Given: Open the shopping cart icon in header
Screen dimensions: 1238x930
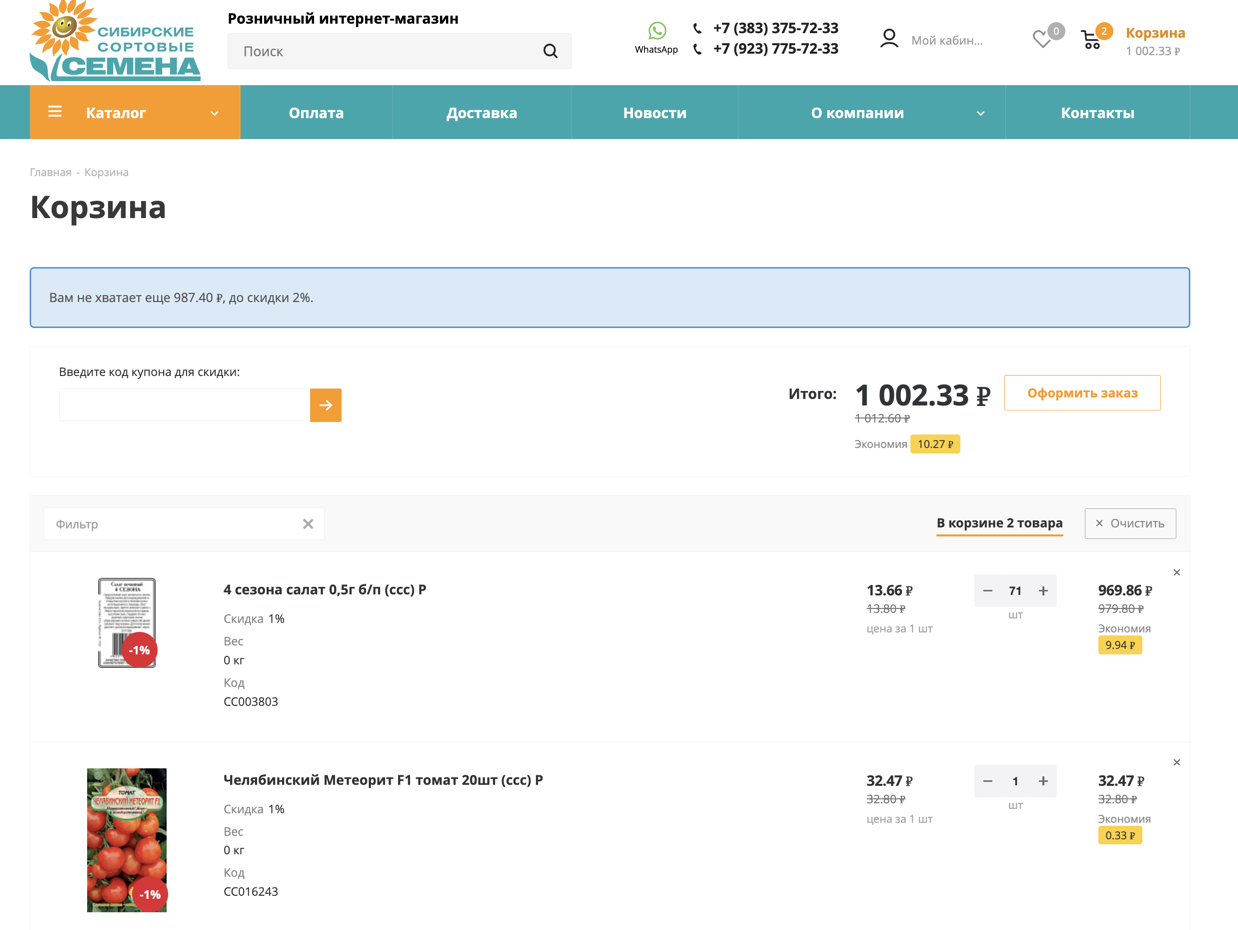Looking at the screenshot, I should click(1091, 40).
